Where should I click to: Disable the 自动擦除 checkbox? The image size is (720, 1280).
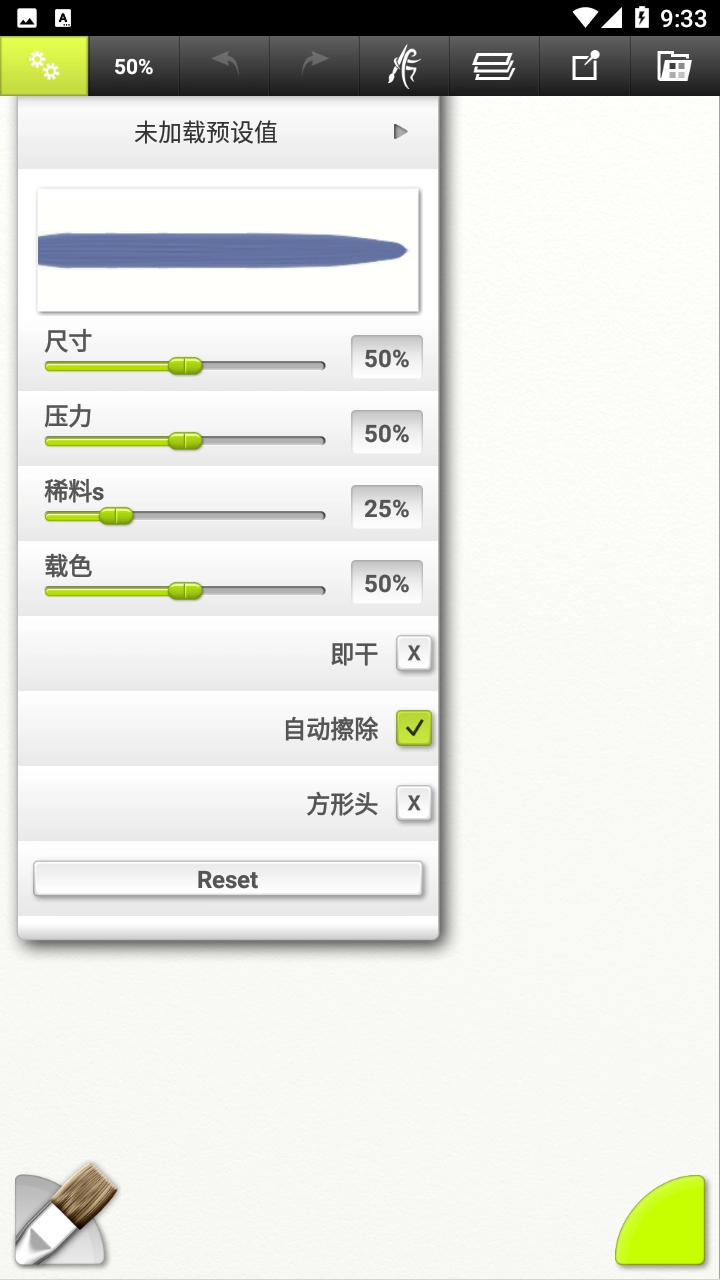click(x=414, y=729)
